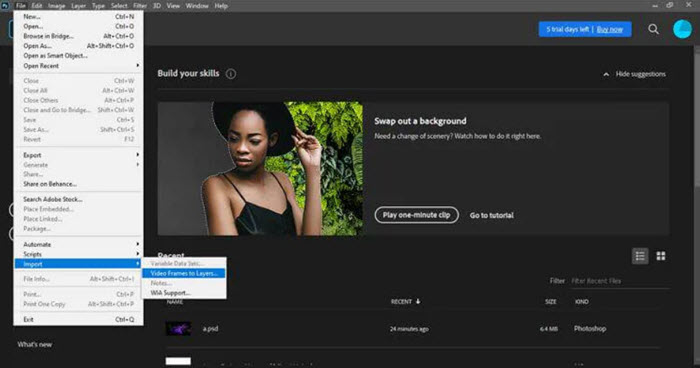The height and width of the screenshot is (368, 700).
Task: Choose WIA Support... in Import submenu
Action: tap(183, 293)
